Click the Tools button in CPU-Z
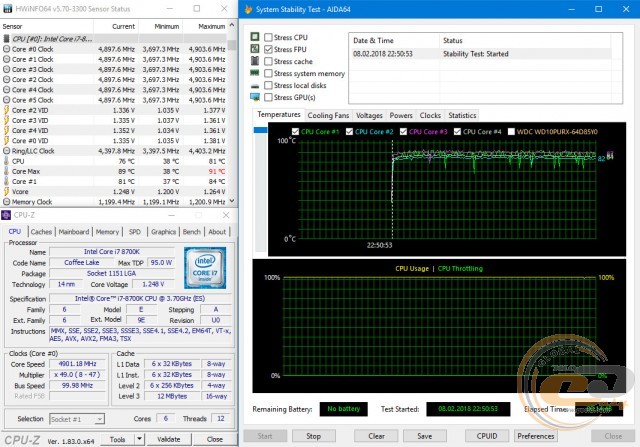The width and height of the screenshot is (640, 447). [x=118, y=439]
